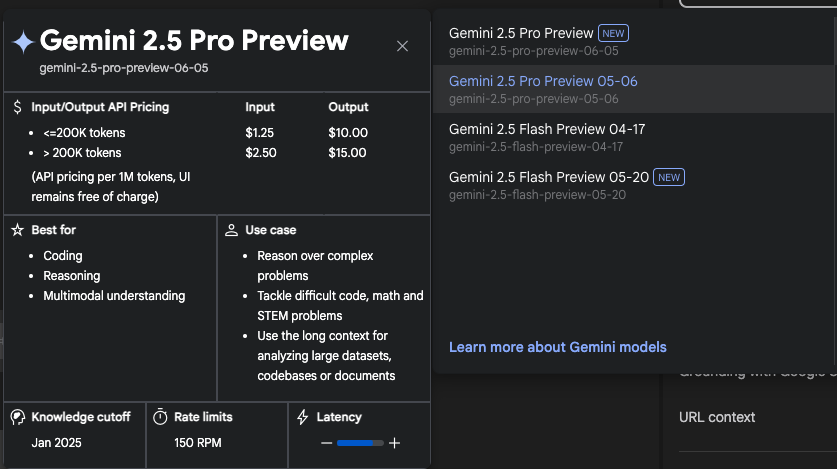Click URL context setting row
837x469 pixels.
717,417
